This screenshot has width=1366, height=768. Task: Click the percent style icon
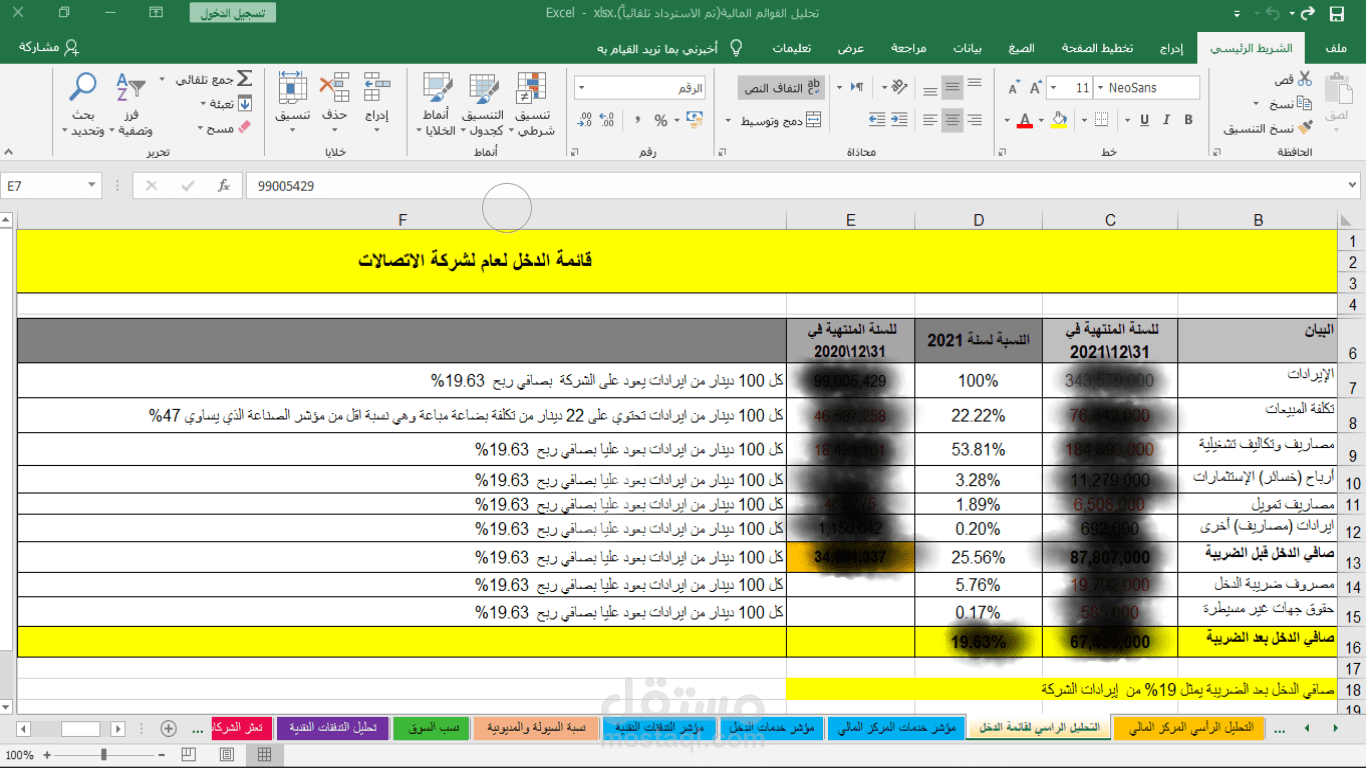661,120
